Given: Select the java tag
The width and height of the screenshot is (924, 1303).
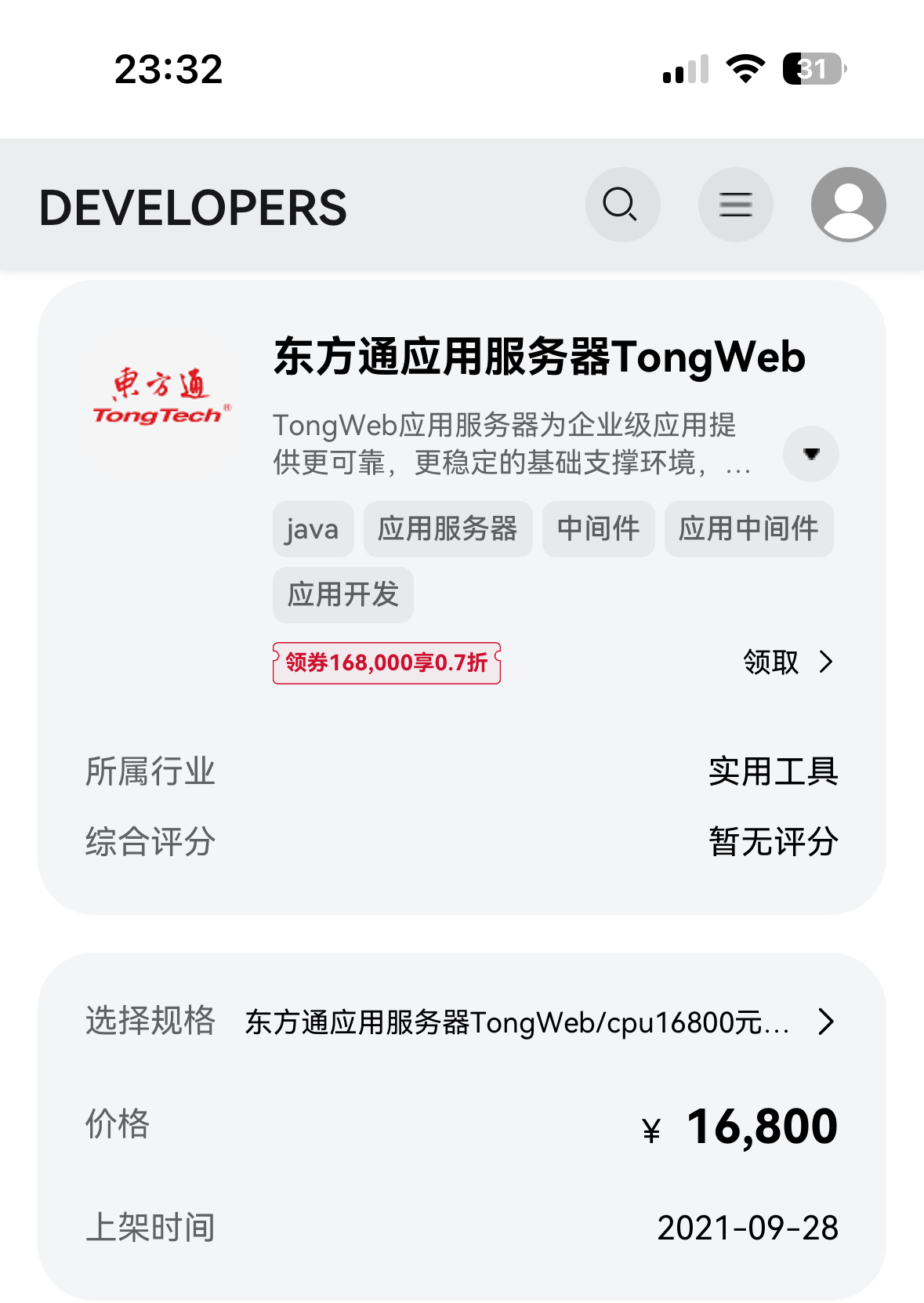Looking at the screenshot, I should 313,529.
